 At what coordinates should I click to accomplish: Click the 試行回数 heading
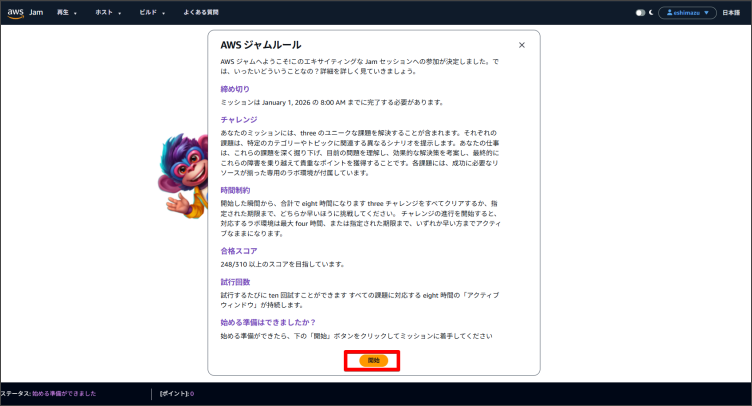point(235,282)
